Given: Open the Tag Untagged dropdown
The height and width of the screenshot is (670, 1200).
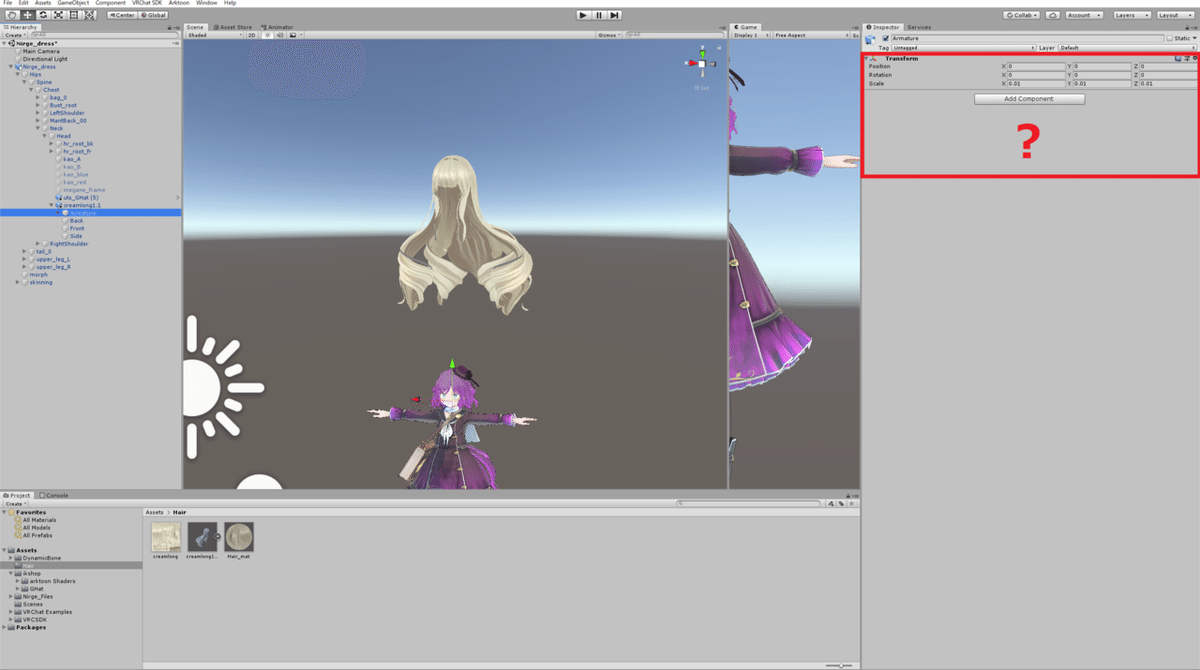Looking at the screenshot, I should pyautogui.click(x=963, y=48).
